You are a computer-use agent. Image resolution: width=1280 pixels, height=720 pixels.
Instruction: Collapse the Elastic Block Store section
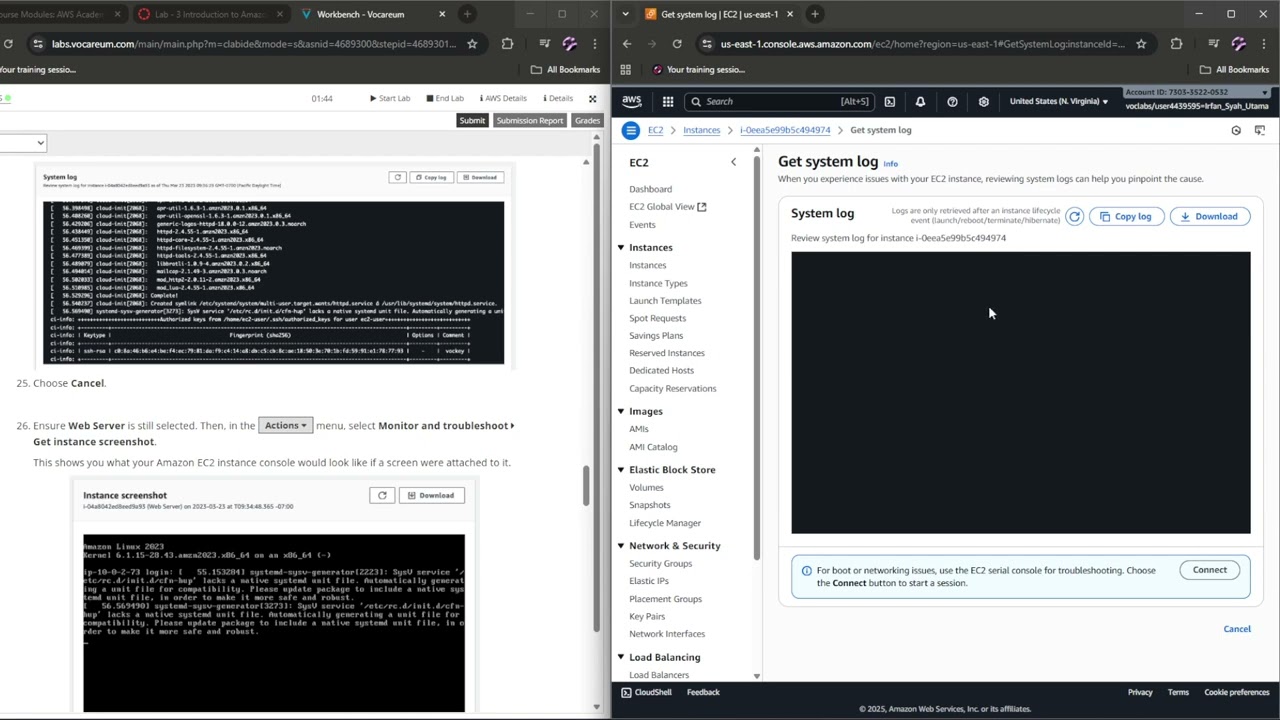click(x=620, y=470)
